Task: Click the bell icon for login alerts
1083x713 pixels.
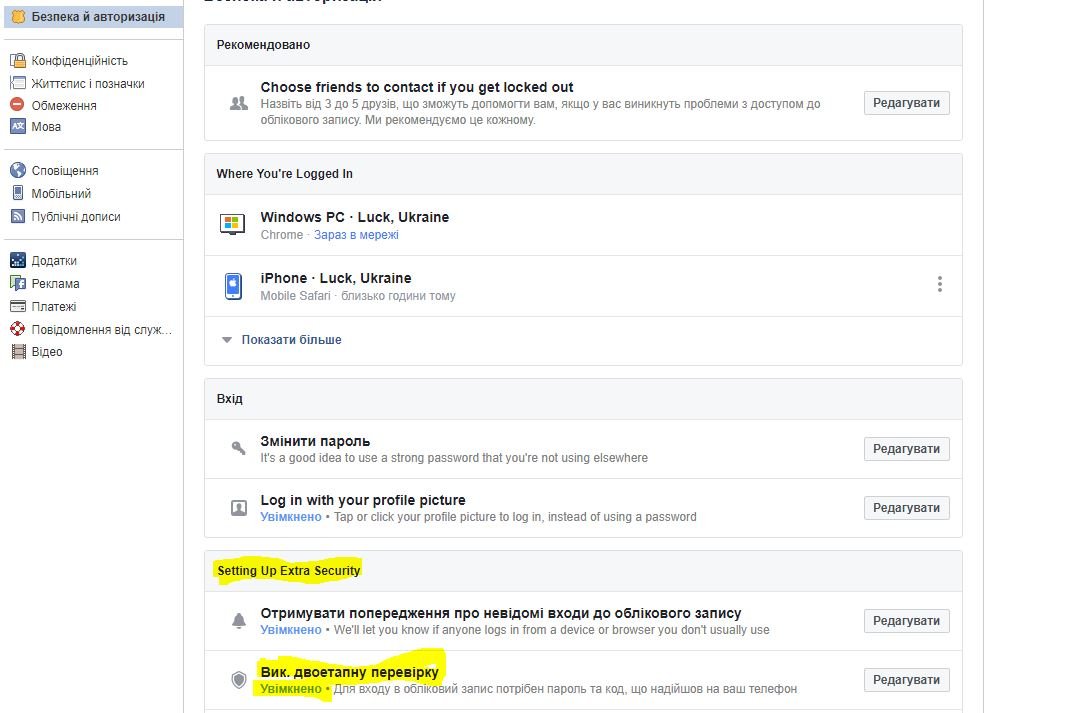Action: (x=238, y=621)
